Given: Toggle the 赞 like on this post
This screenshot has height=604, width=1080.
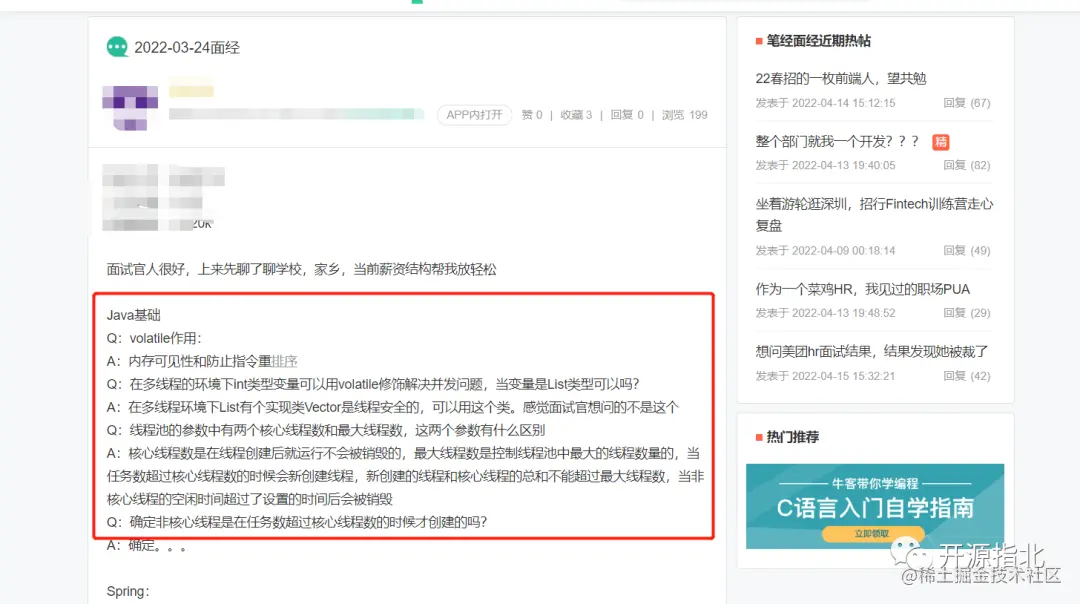Looking at the screenshot, I should (531, 115).
